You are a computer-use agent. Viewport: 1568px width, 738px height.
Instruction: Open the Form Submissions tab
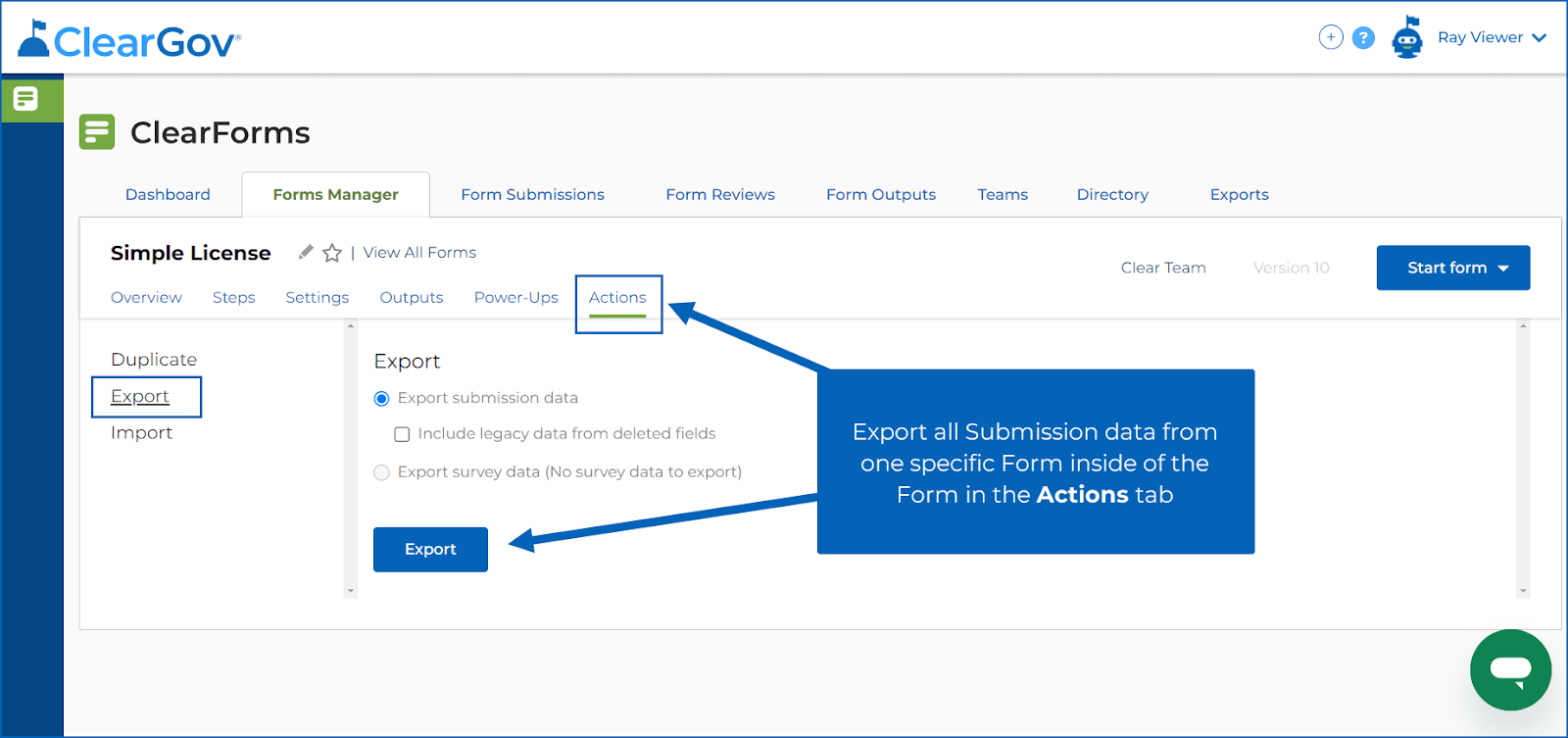point(532,194)
